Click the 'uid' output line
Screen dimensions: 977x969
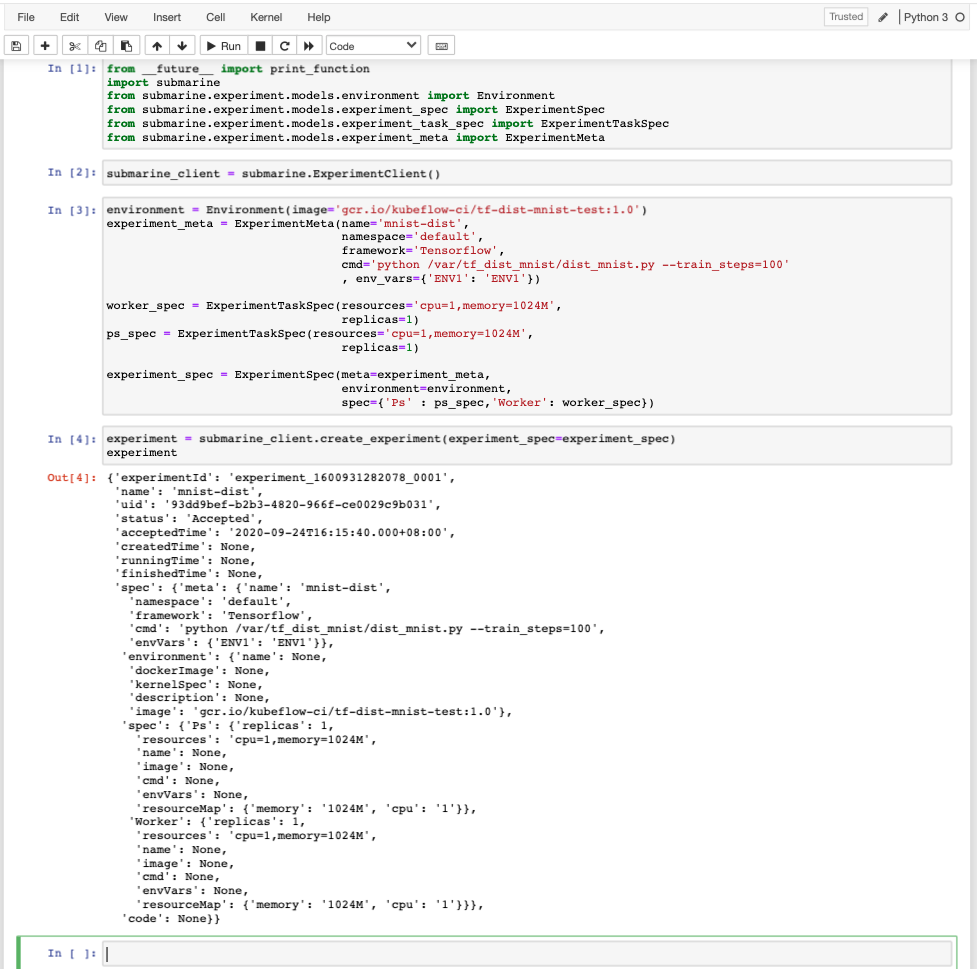277,505
